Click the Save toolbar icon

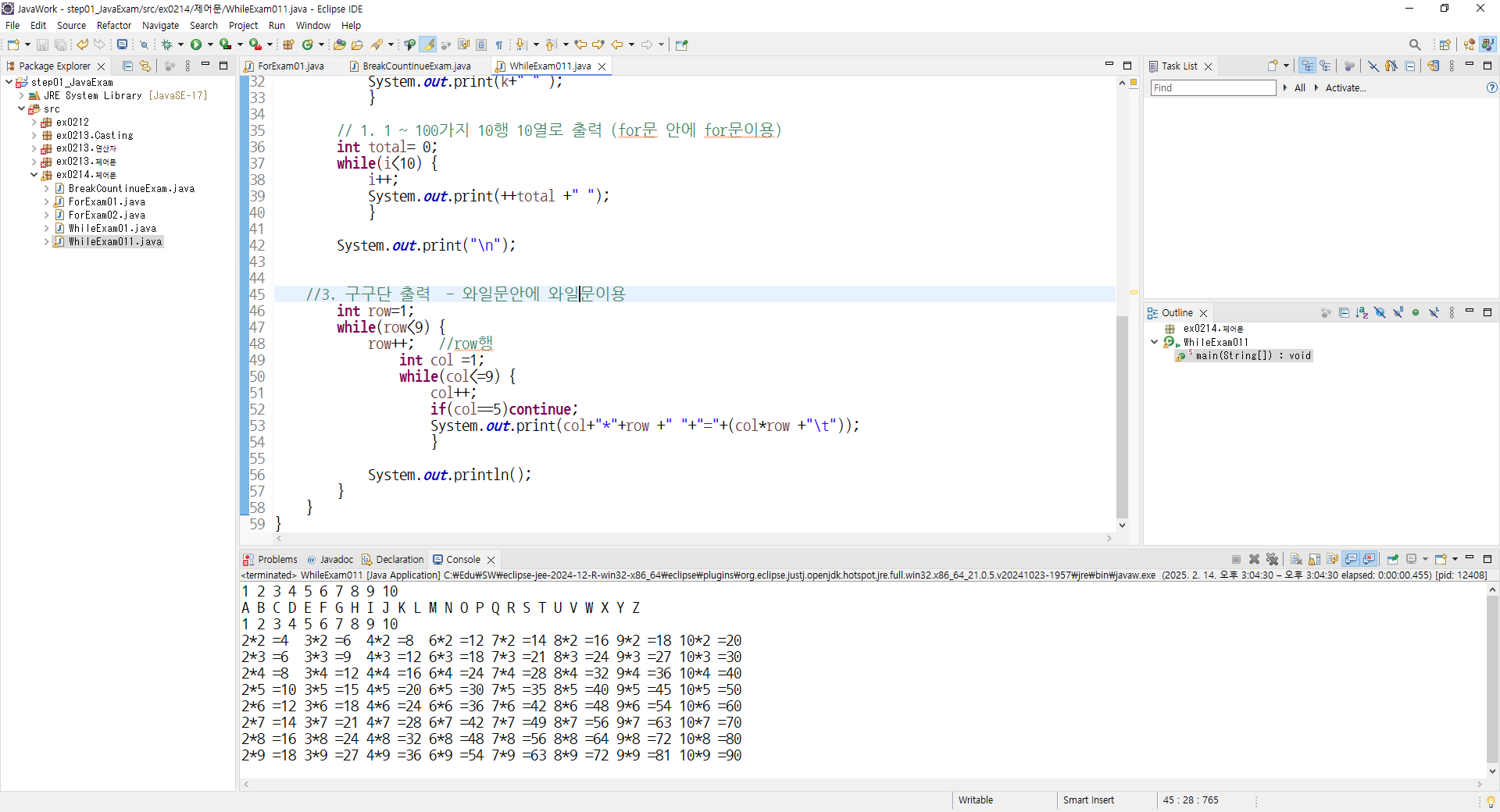pos(43,45)
